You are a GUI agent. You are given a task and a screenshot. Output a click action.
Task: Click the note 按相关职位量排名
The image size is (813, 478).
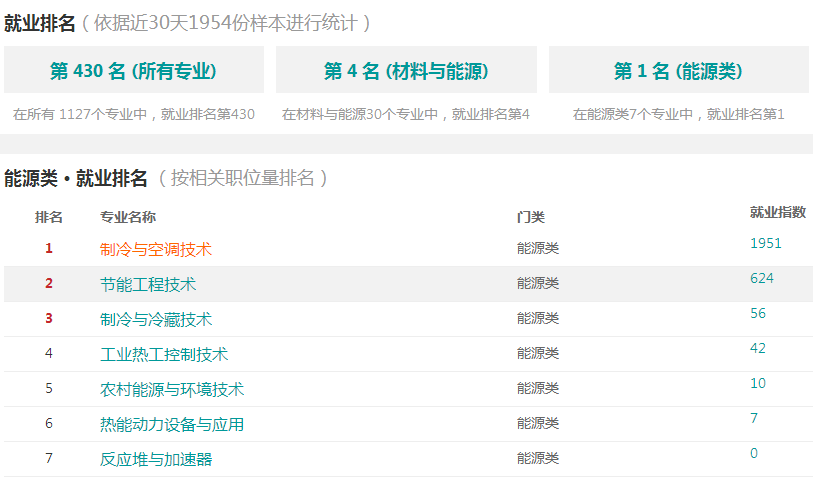tap(243, 178)
